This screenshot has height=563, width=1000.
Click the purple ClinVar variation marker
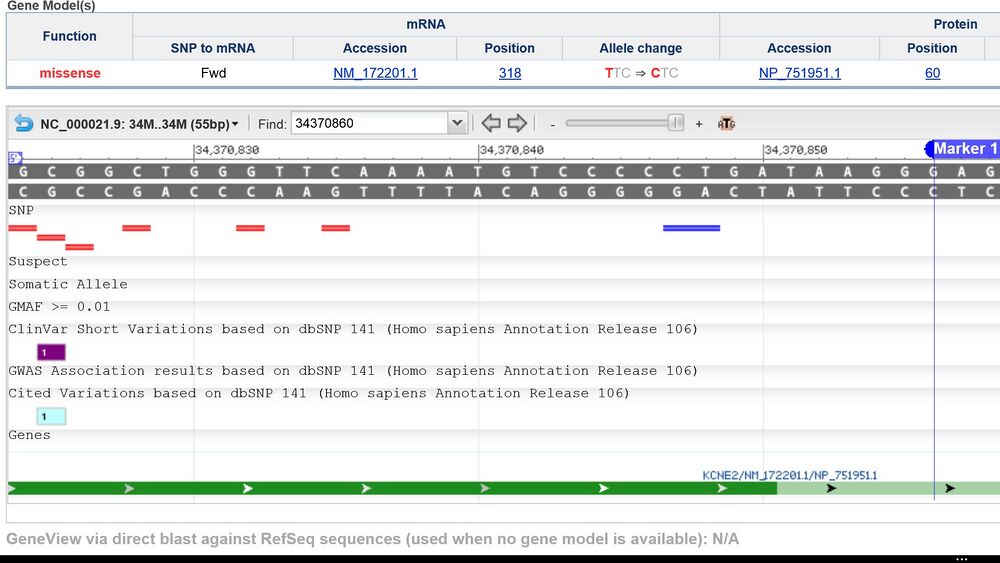(51, 352)
